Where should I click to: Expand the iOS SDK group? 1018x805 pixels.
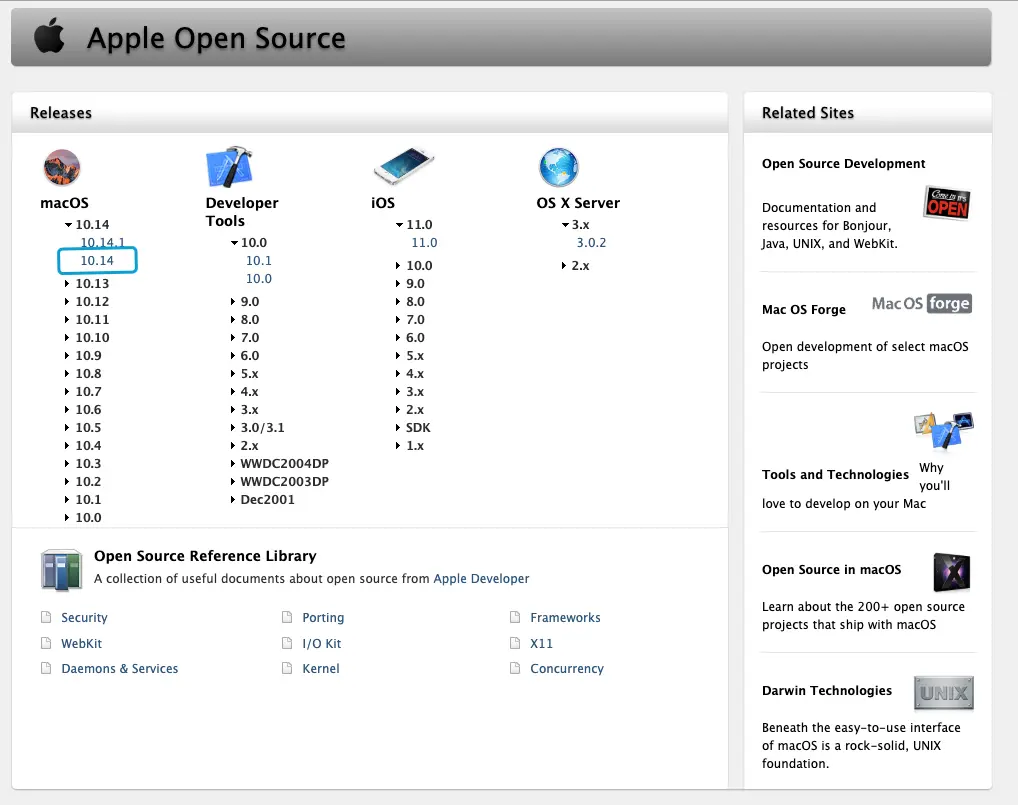(x=398, y=428)
